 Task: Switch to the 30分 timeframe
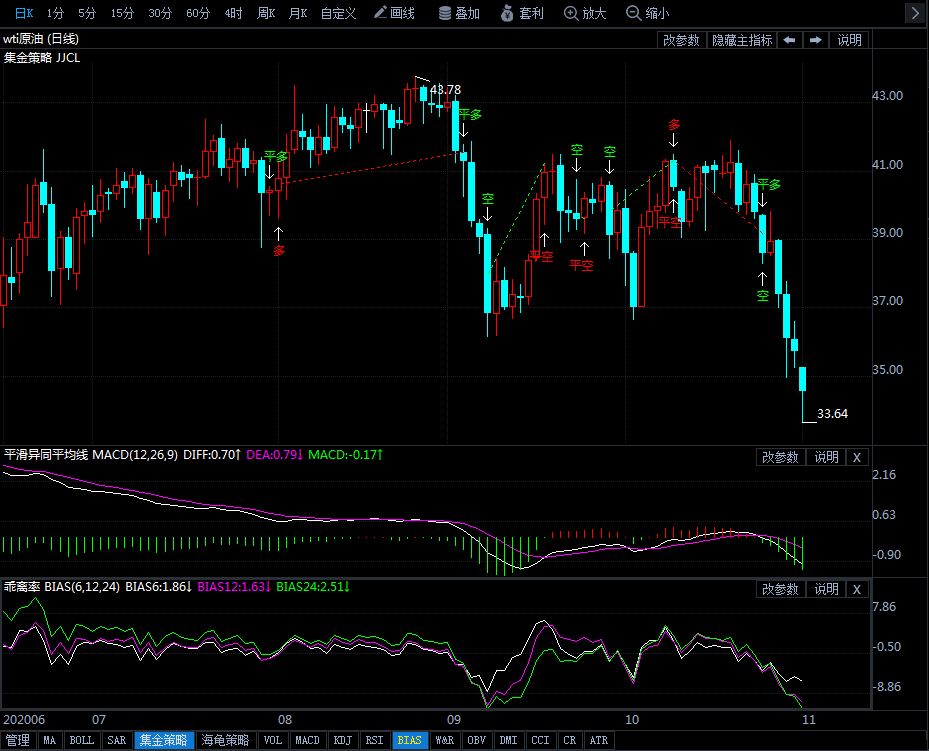click(x=159, y=13)
